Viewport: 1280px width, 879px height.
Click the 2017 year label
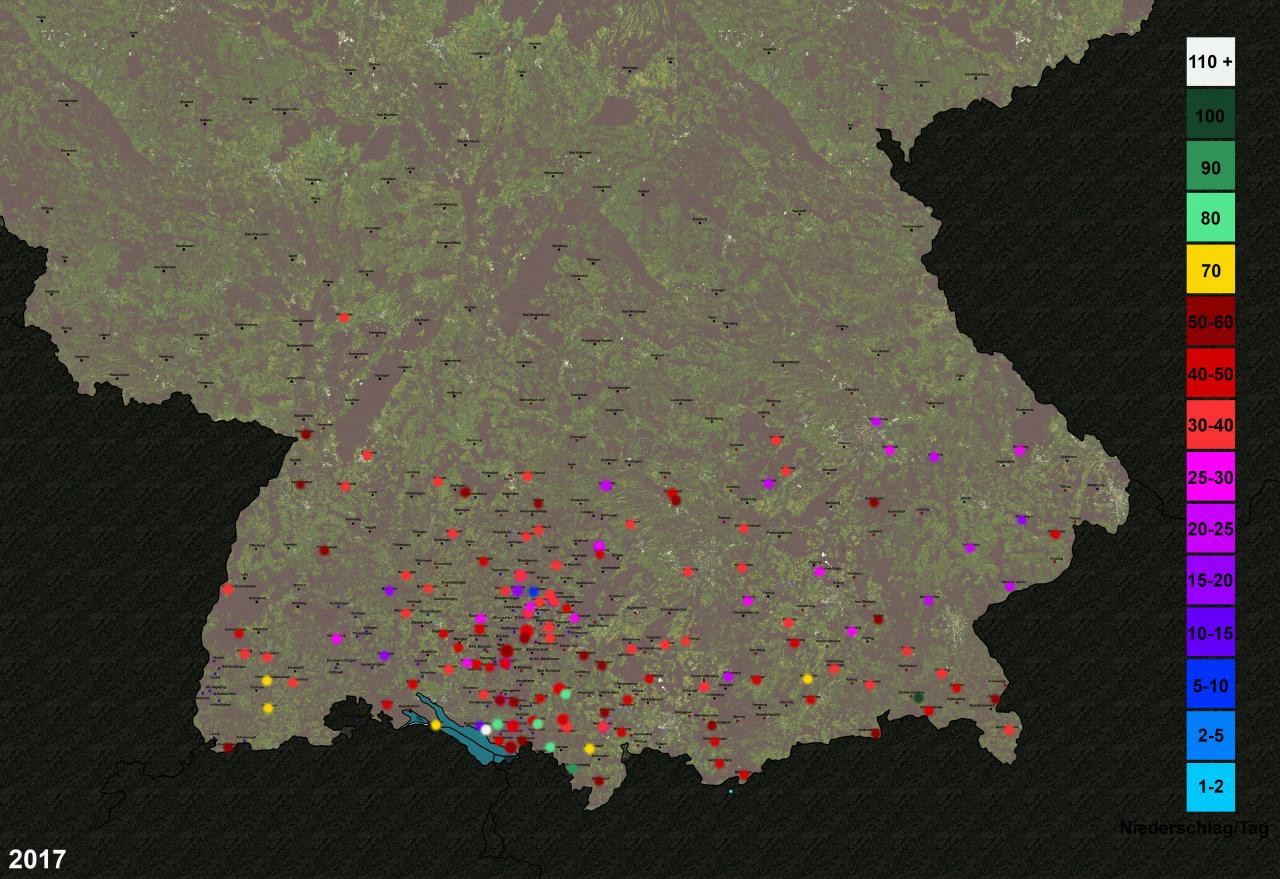38,859
